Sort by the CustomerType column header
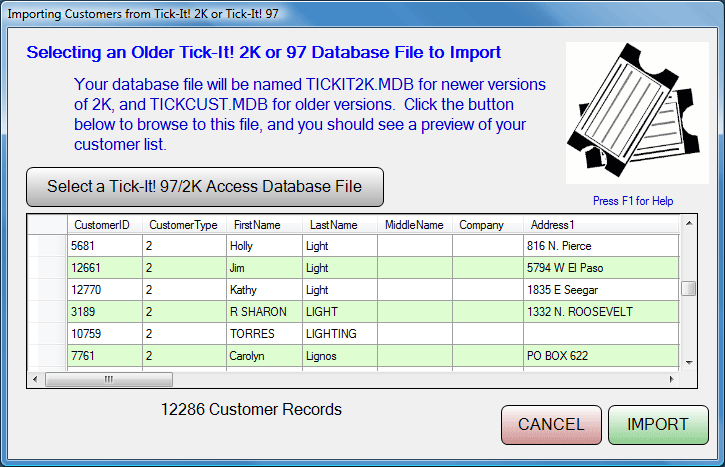The image size is (725, 467). 184,225
